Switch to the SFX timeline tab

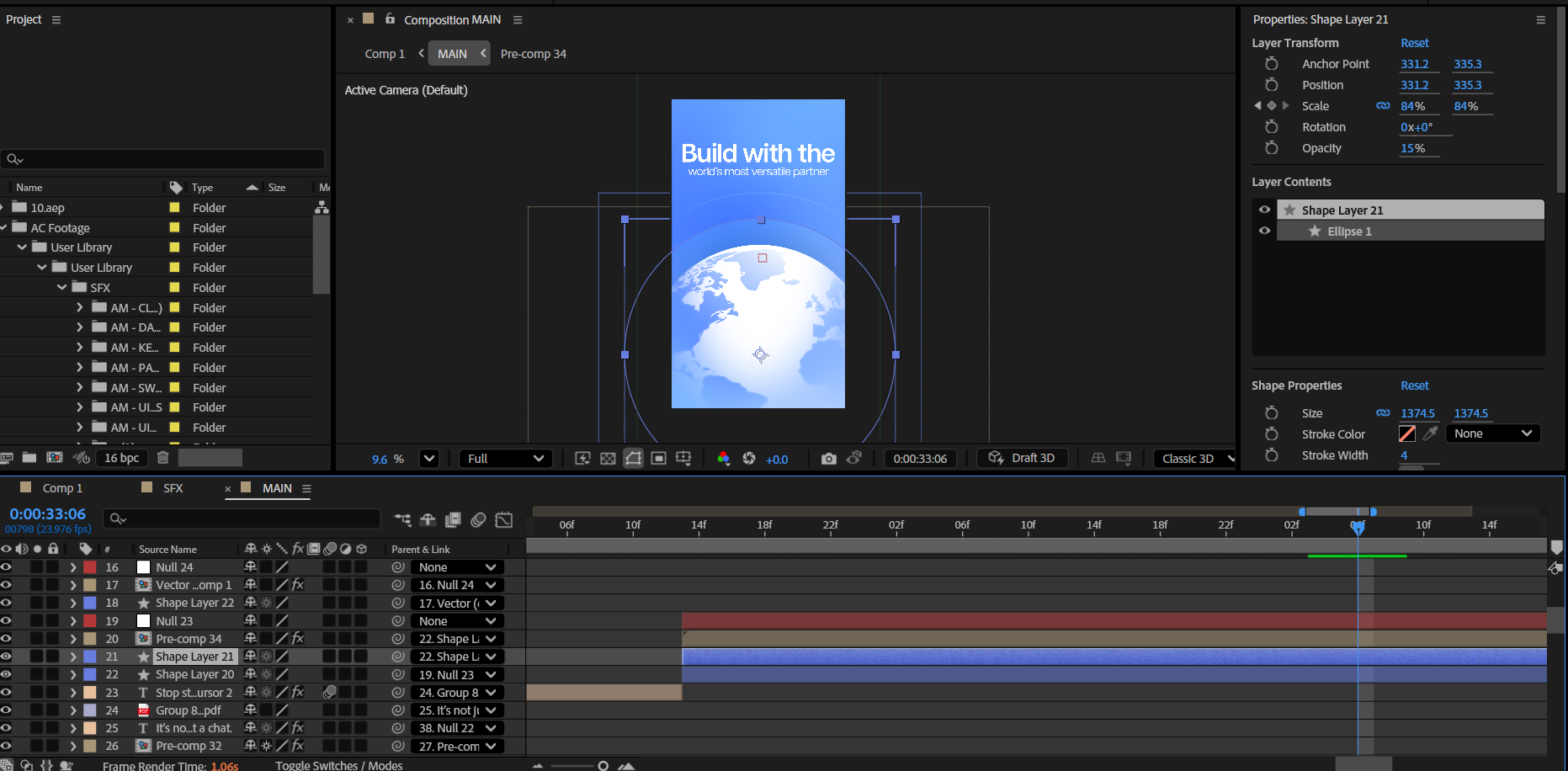pyautogui.click(x=173, y=488)
